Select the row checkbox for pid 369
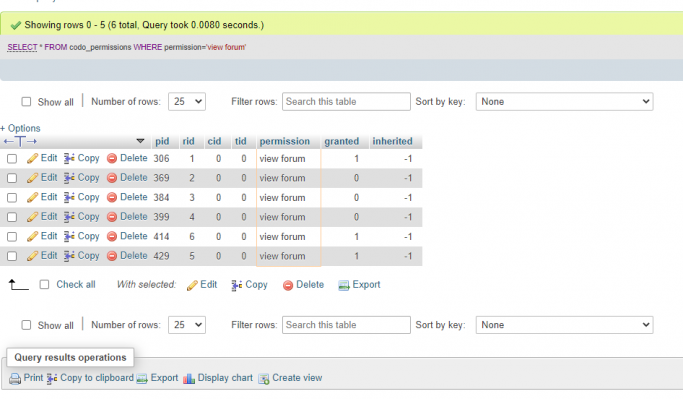 (x=12, y=178)
